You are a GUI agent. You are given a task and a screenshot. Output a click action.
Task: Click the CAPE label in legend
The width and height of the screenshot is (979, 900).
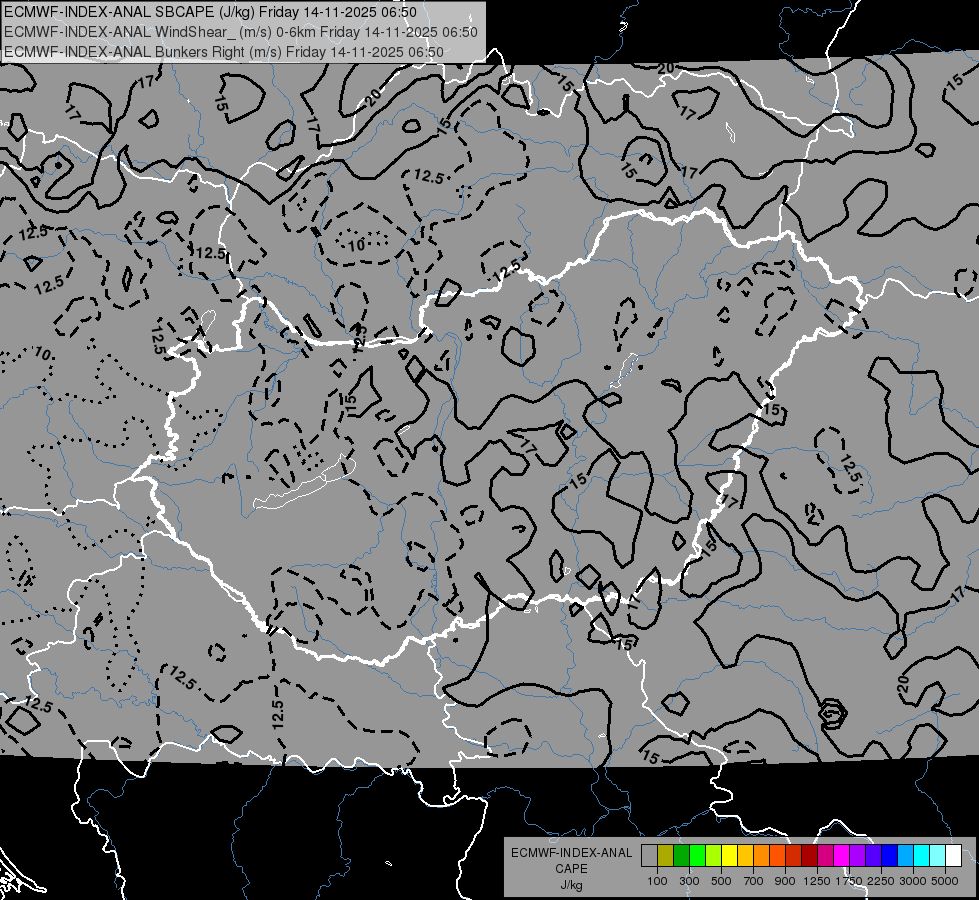coord(571,869)
